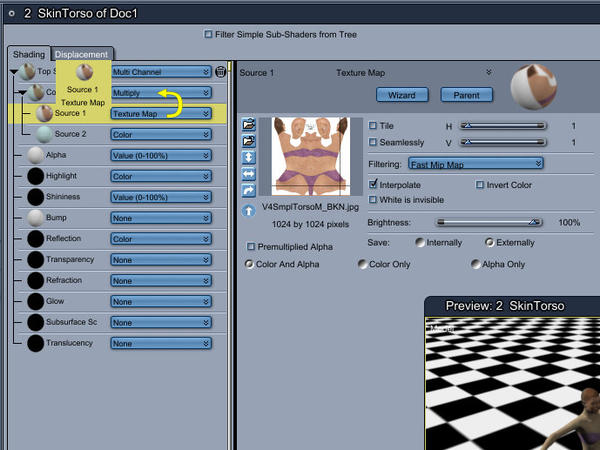
Task: Collapse the Top Shader tree triangle
Action: [x=14, y=72]
